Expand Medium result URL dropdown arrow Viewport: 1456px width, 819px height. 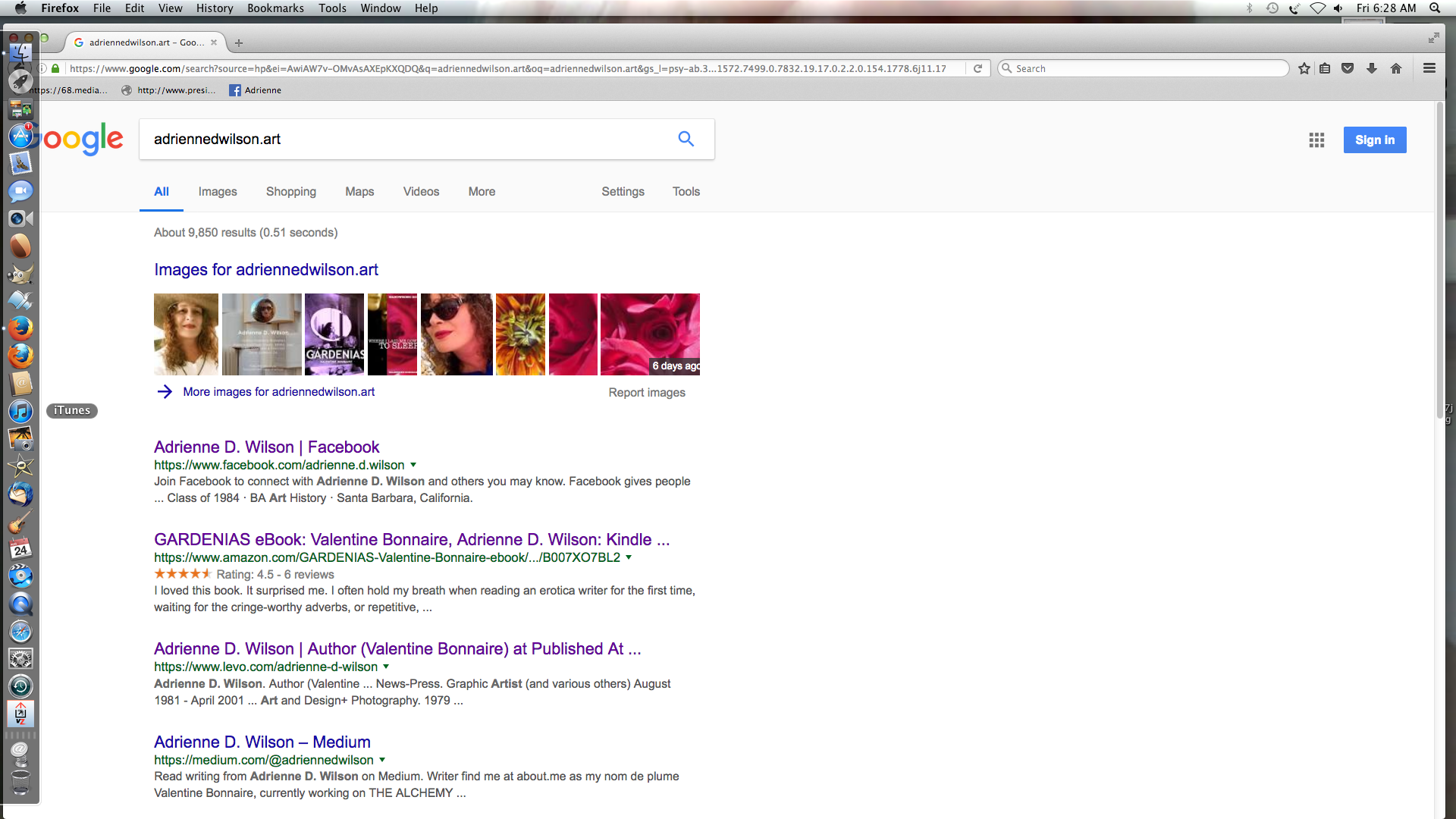382,760
